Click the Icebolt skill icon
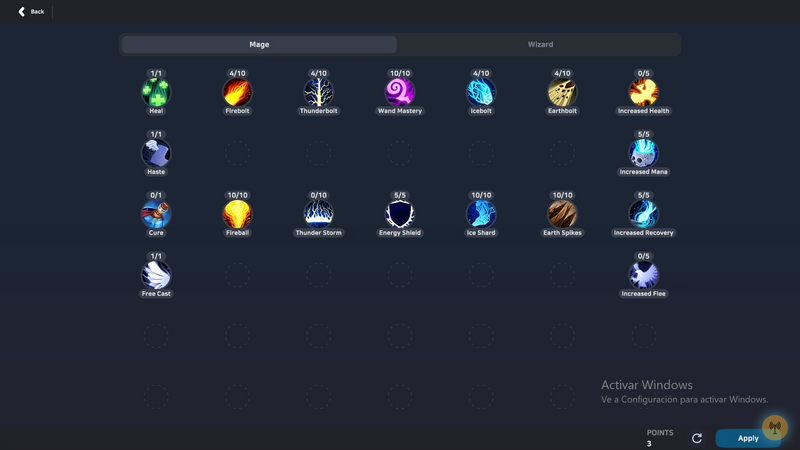The image size is (800, 450). 481,93
